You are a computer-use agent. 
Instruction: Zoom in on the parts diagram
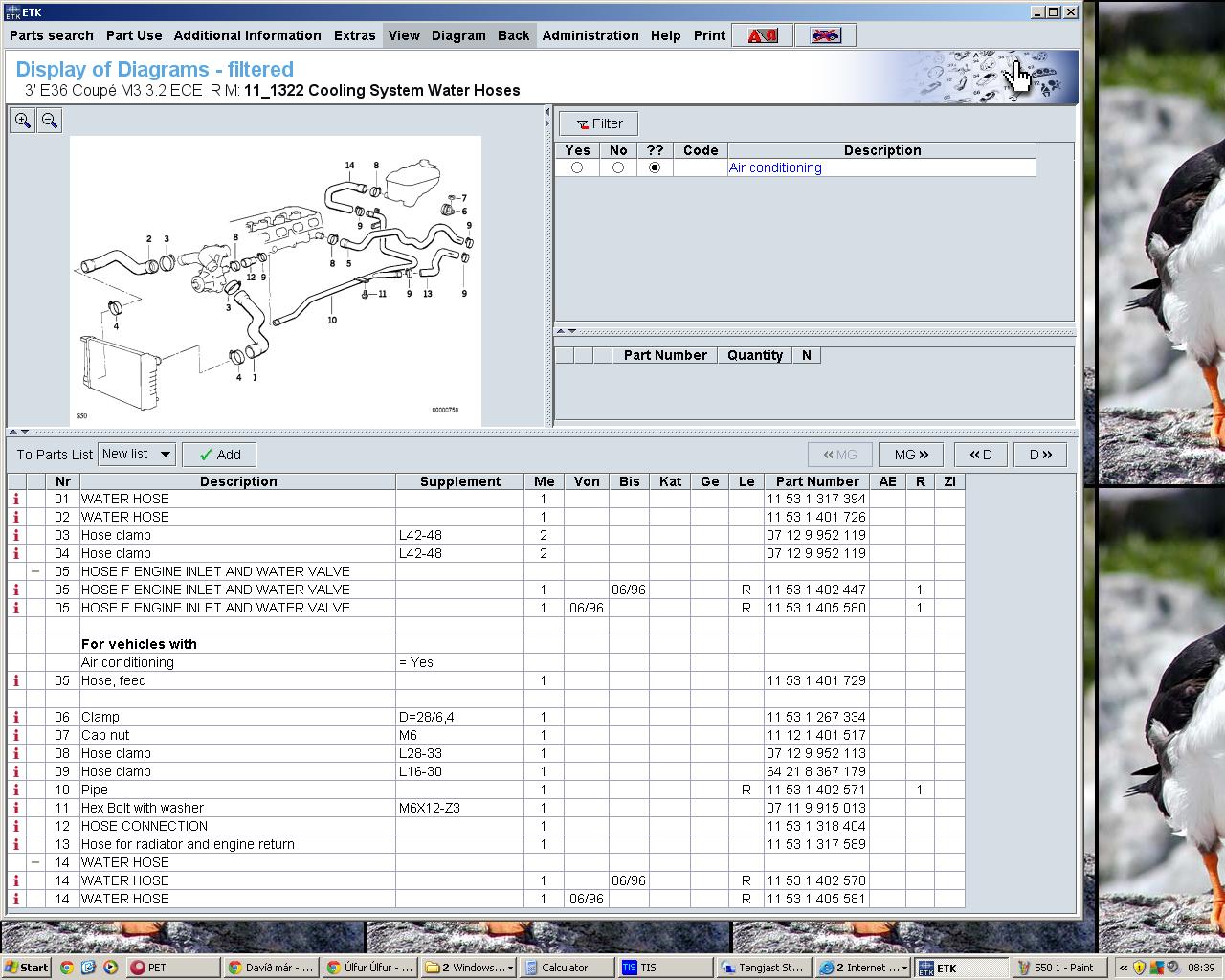point(23,121)
